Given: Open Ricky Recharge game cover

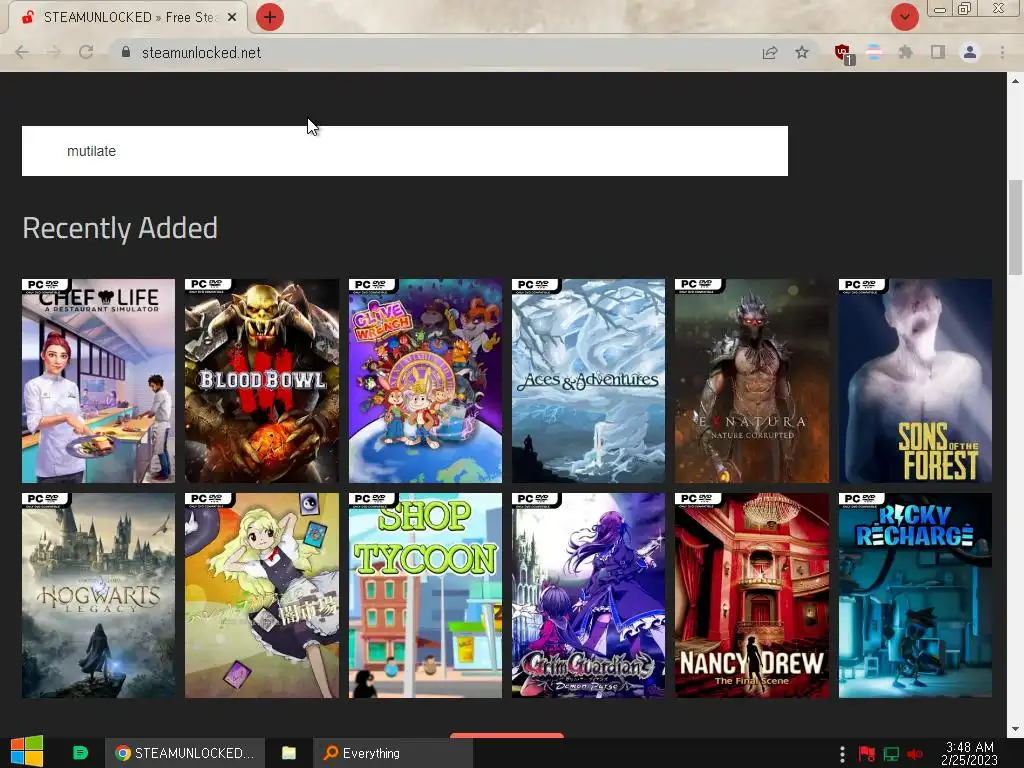Looking at the screenshot, I should coord(915,596).
